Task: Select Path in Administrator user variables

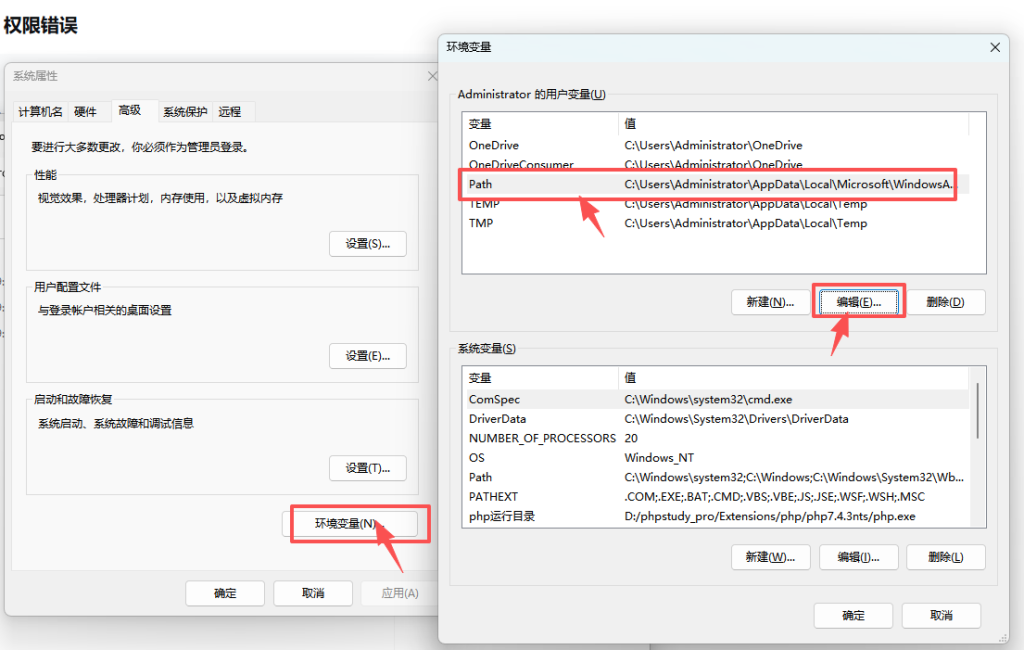Action: point(481,184)
